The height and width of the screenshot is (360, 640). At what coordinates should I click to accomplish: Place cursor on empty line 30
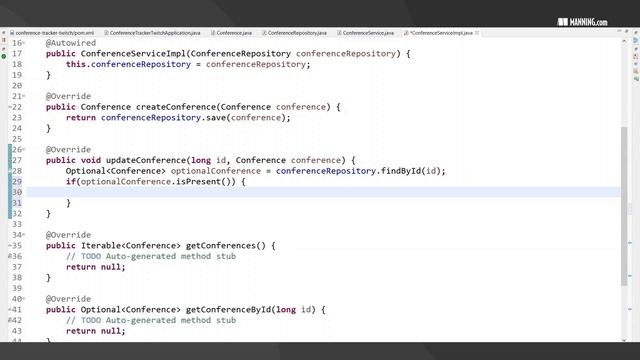click(323, 192)
